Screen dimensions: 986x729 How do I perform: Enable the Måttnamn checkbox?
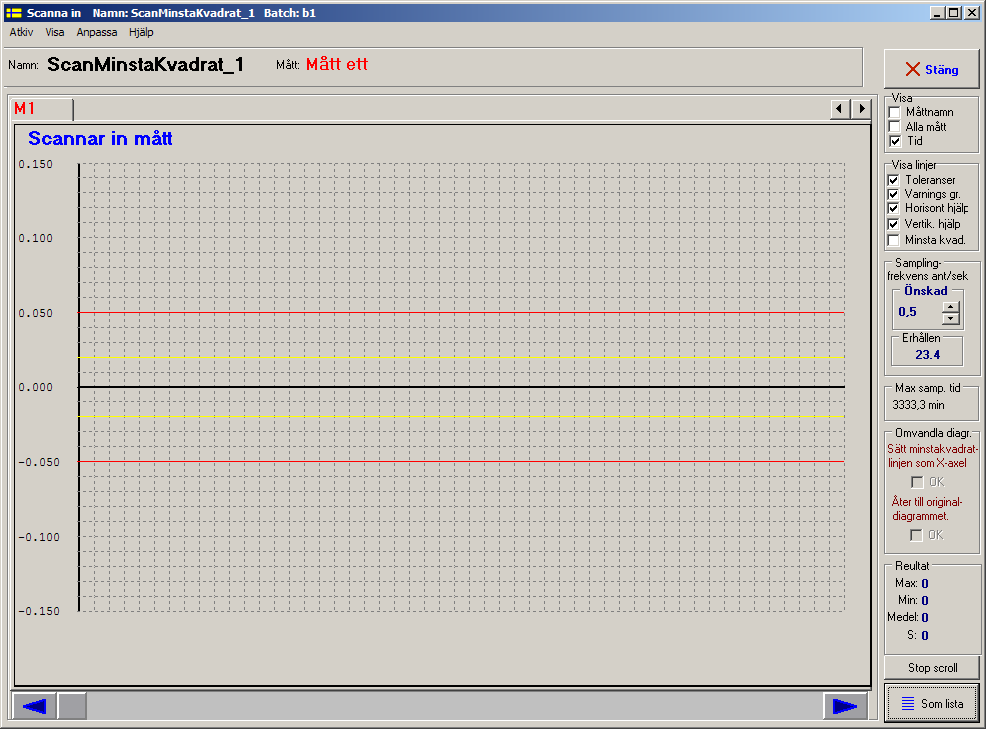click(894, 112)
